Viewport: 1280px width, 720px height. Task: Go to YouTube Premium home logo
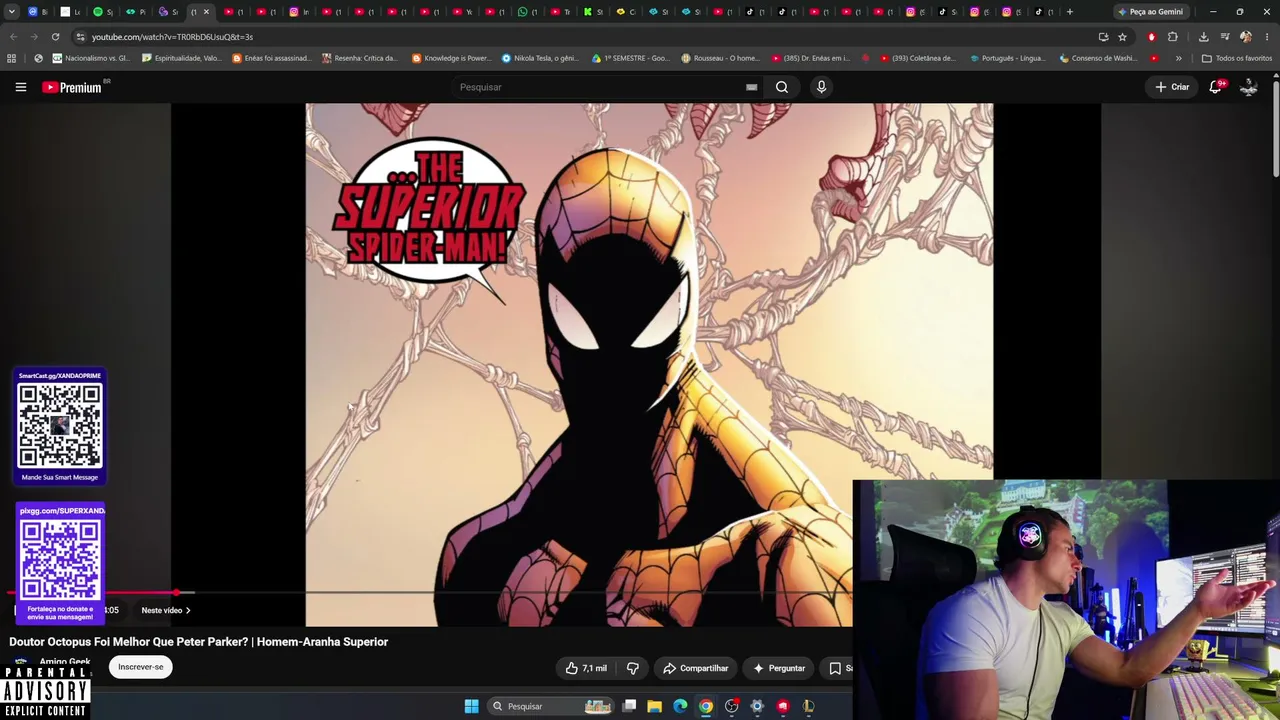click(72, 87)
